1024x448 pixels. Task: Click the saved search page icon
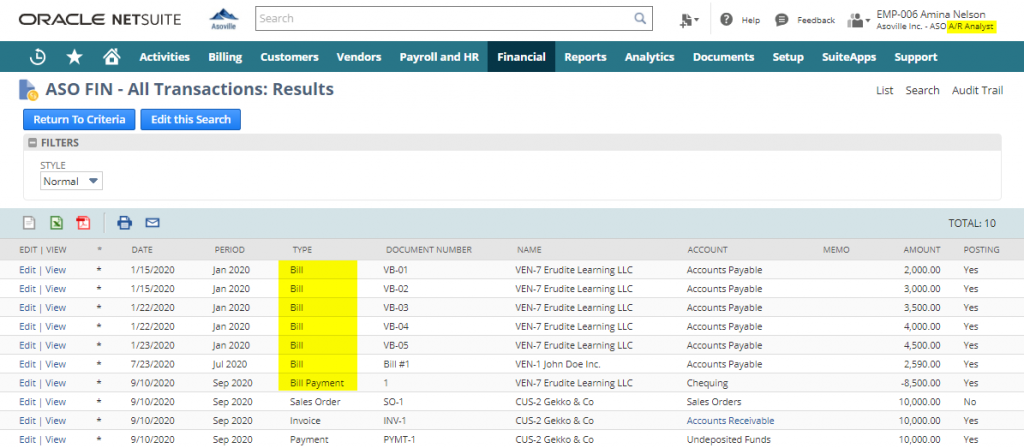(x=28, y=89)
